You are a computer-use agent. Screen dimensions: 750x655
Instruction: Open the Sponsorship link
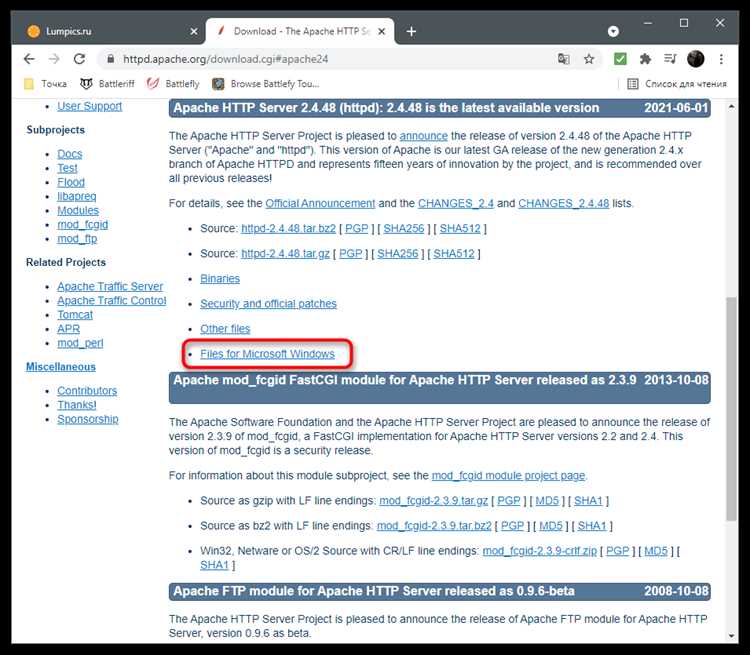(88, 419)
